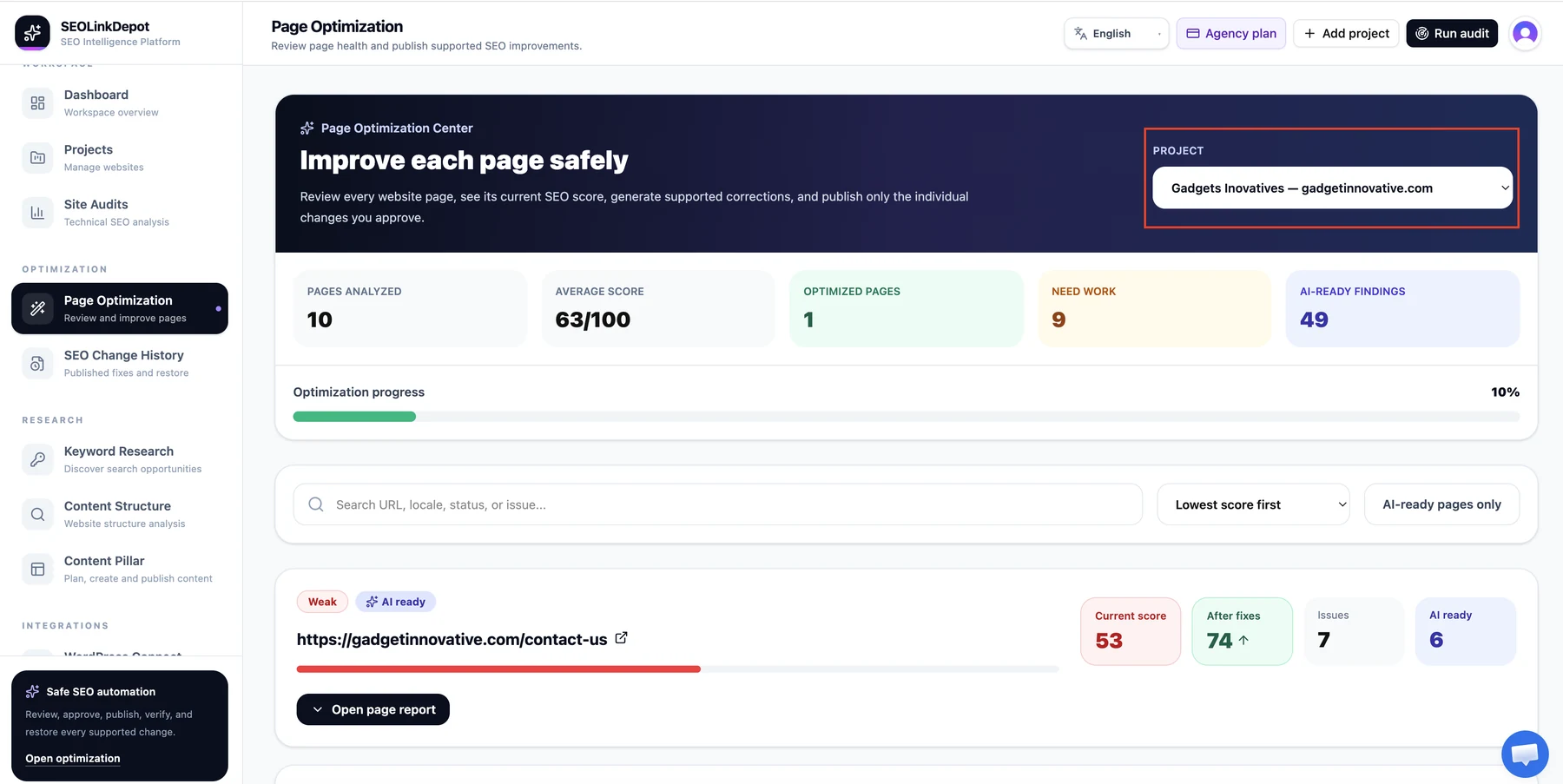Click the Projects folder icon
The image size is (1563, 784).
[x=37, y=158]
